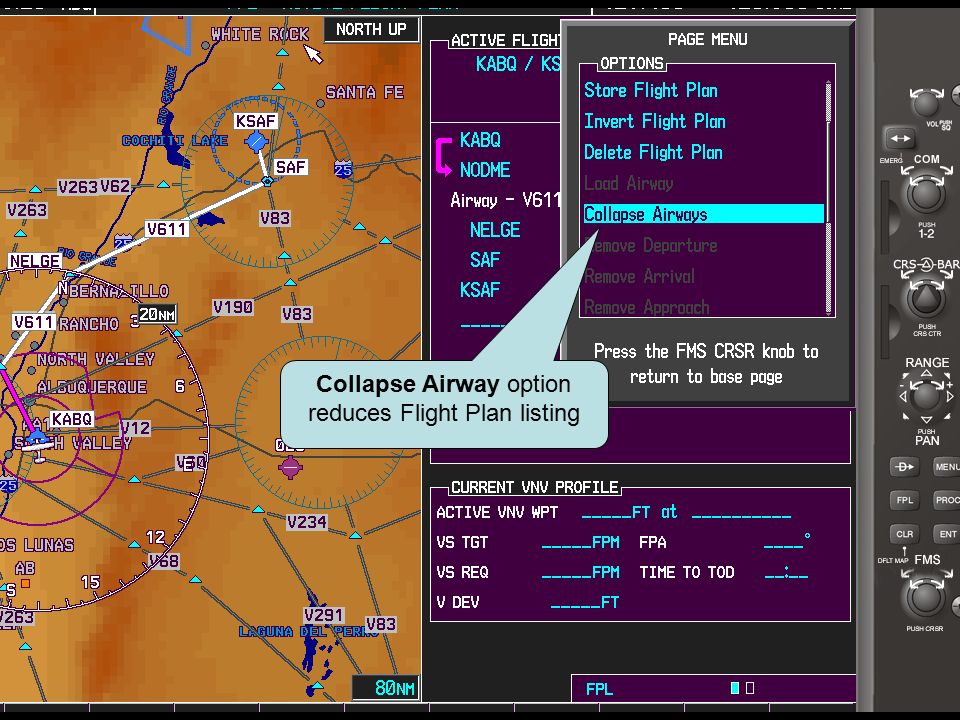Viewport: 960px width, 720px height.
Task: Click the NELGE label on map
Action: point(35,261)
